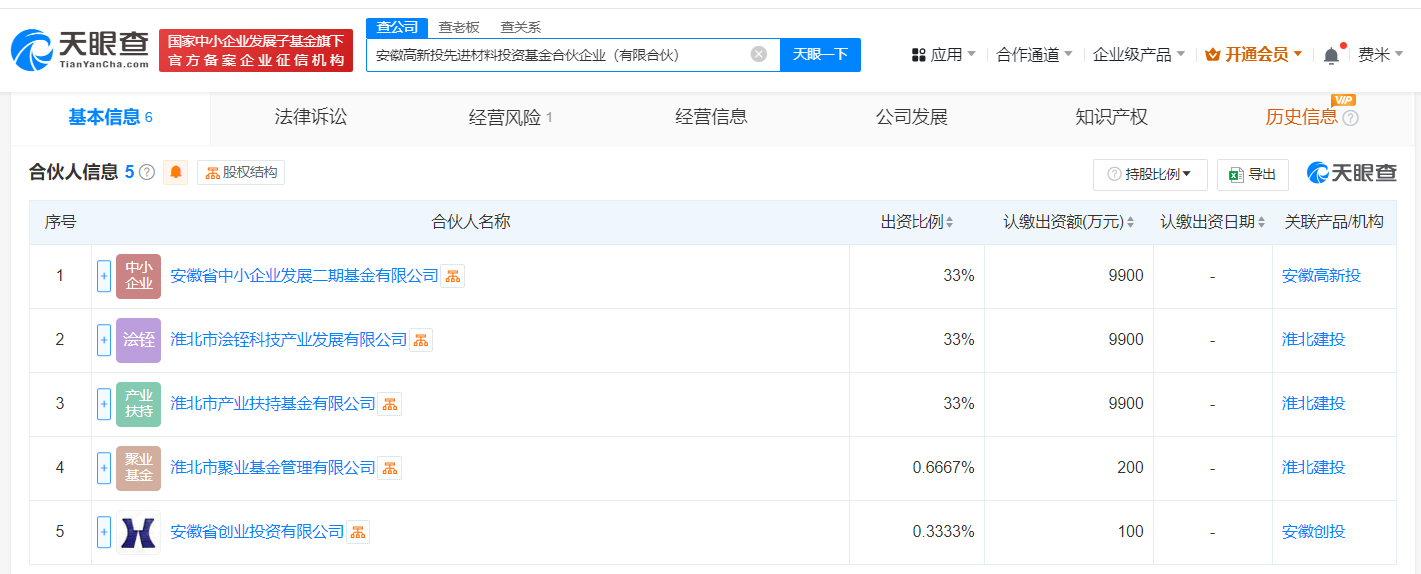Open 淮北建投 link in row 2
This screenshot has height=574, width=1421.
pos(1313,340)
